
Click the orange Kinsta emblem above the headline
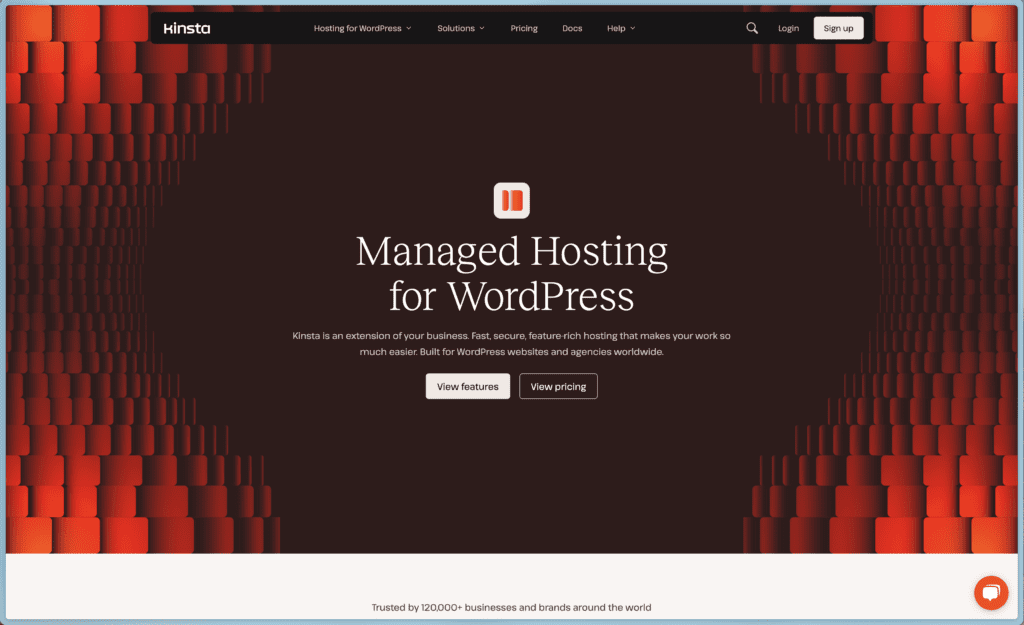pos(512,200)
